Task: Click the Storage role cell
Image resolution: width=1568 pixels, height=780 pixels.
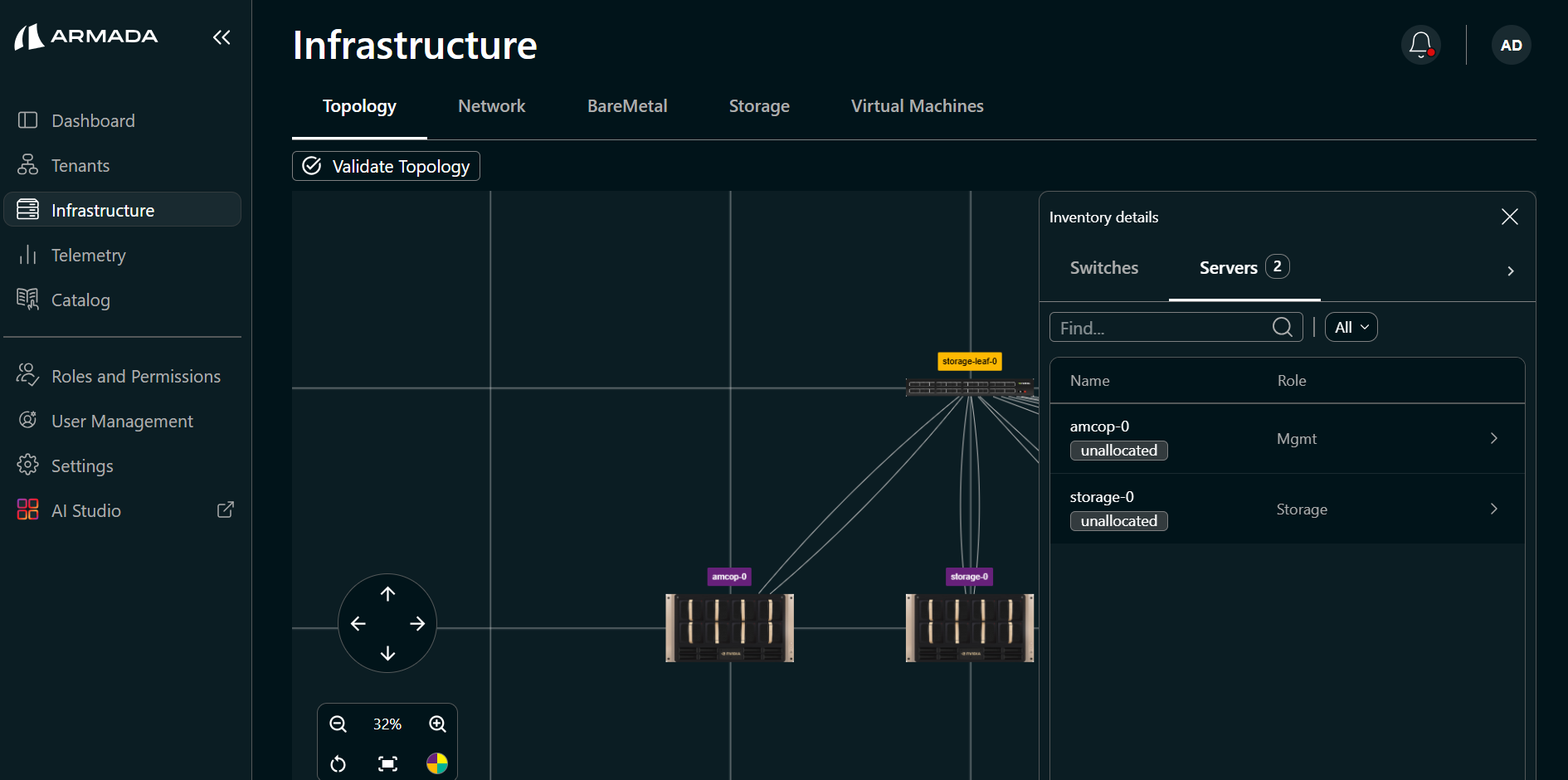Action: point(1302,509)
